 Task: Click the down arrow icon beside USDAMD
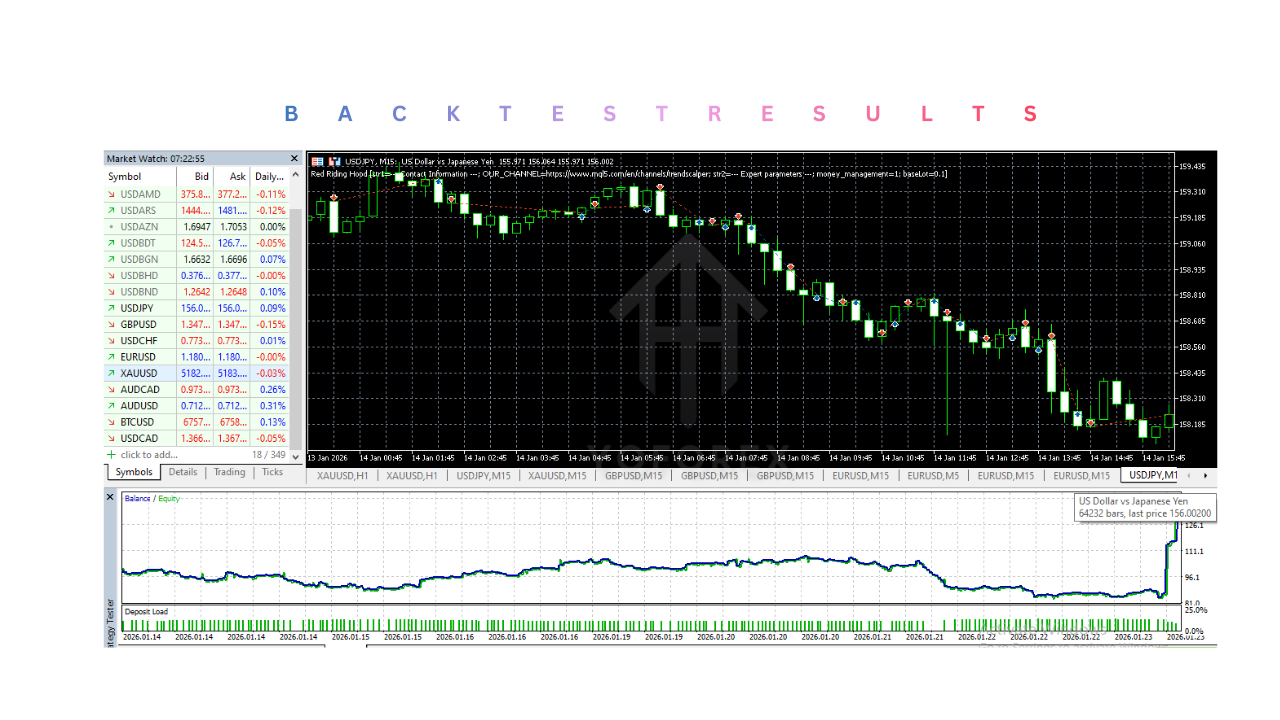point(111,194)
